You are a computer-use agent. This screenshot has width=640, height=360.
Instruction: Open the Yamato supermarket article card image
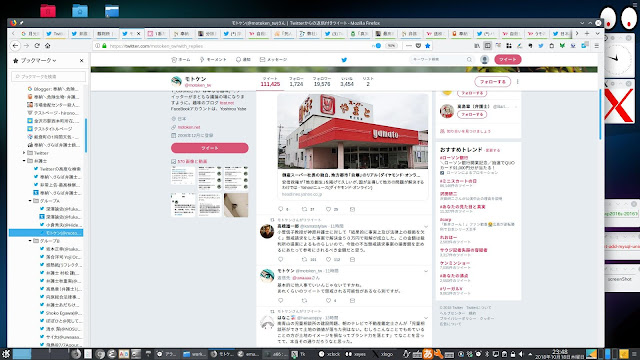point(353,131)
